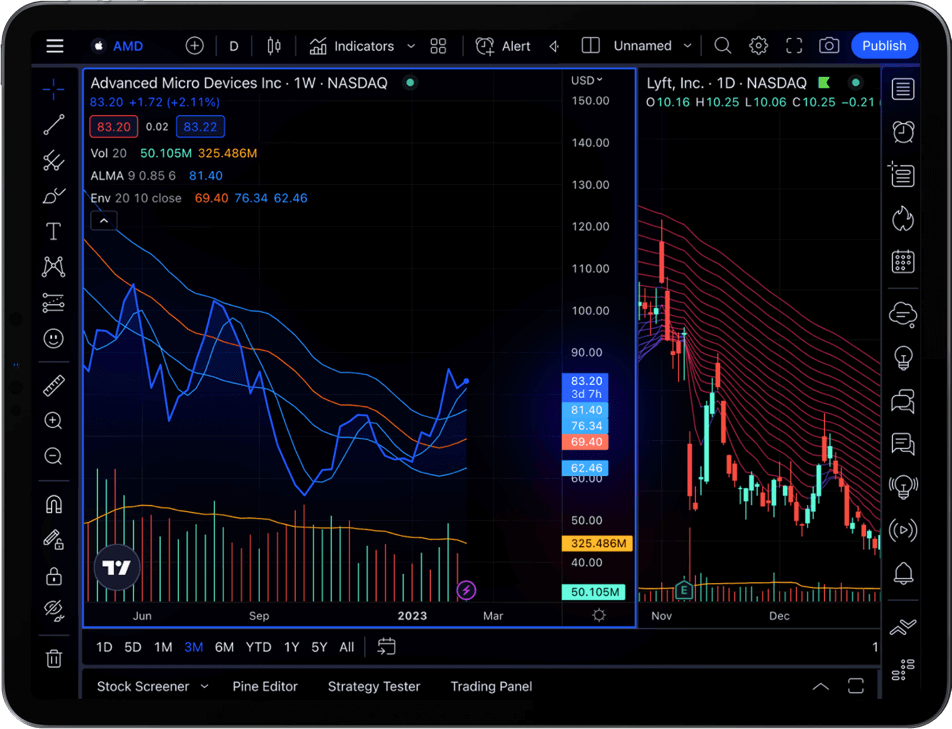Toggle magnet mode
Screen dimensions: 952x729
click(53, 504)
